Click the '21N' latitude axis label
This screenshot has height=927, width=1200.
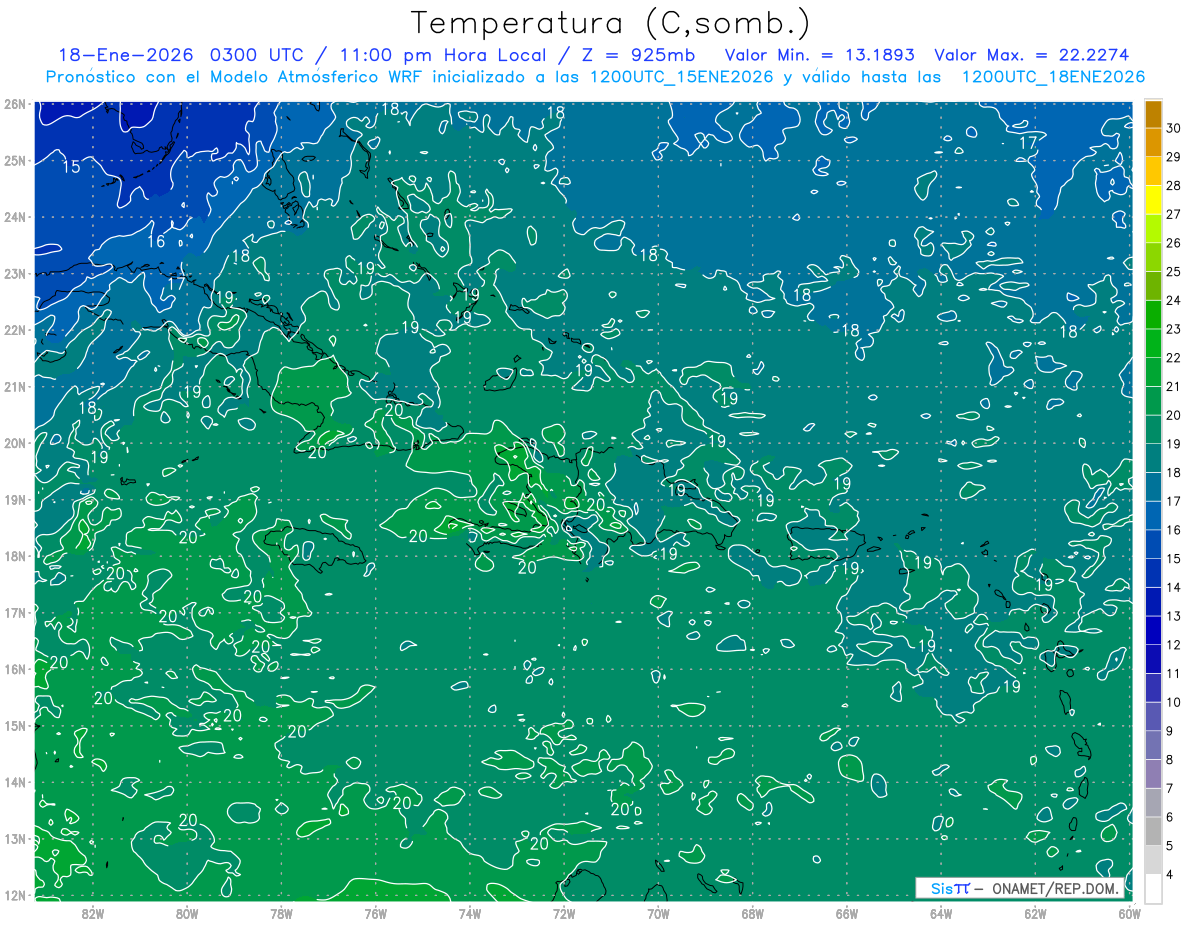pyautogui.click(x=15, y=386)
